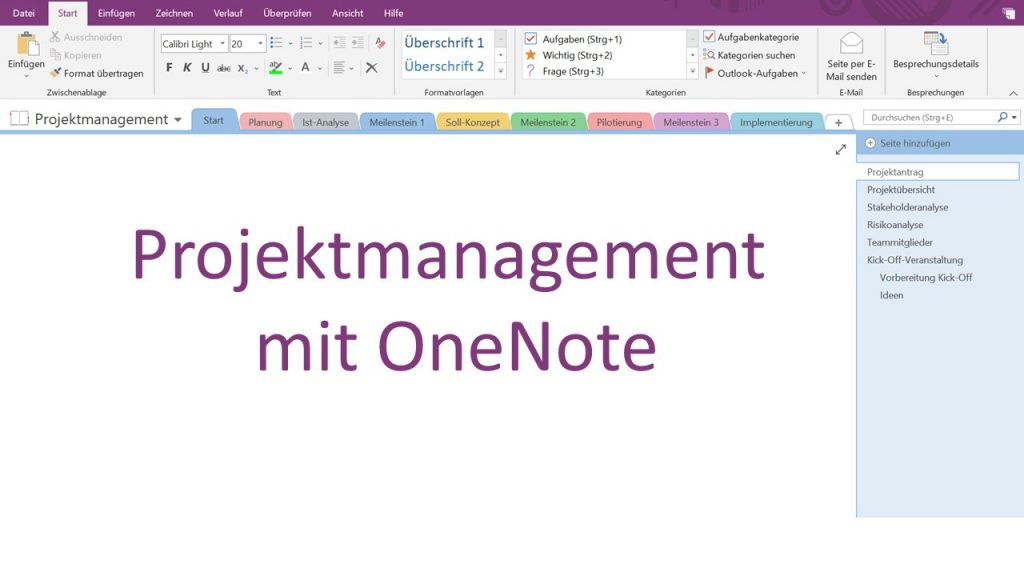Toggle bold formatting (F)

169,67
